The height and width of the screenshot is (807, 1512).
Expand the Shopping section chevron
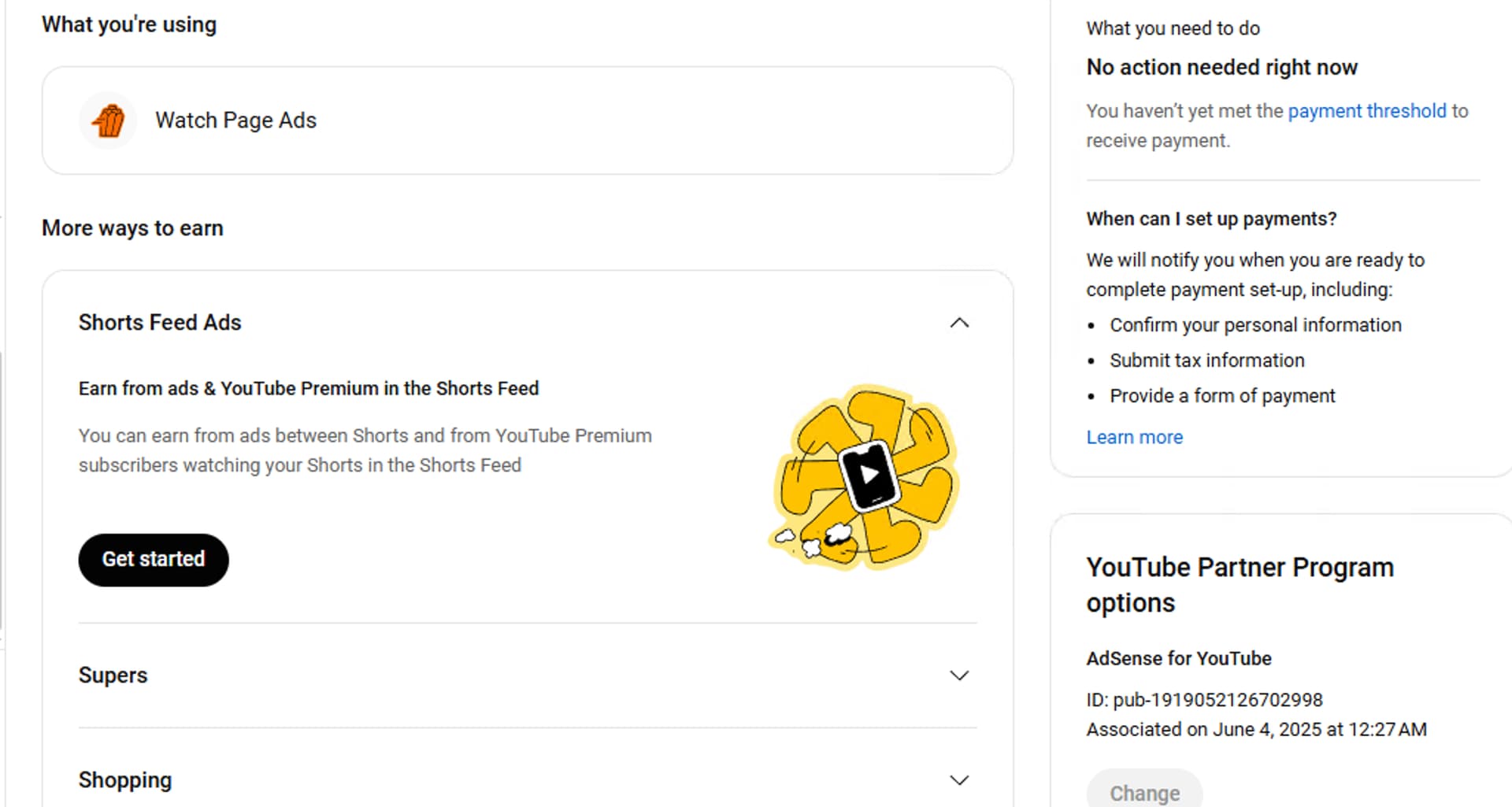click(x=958, y=780)
